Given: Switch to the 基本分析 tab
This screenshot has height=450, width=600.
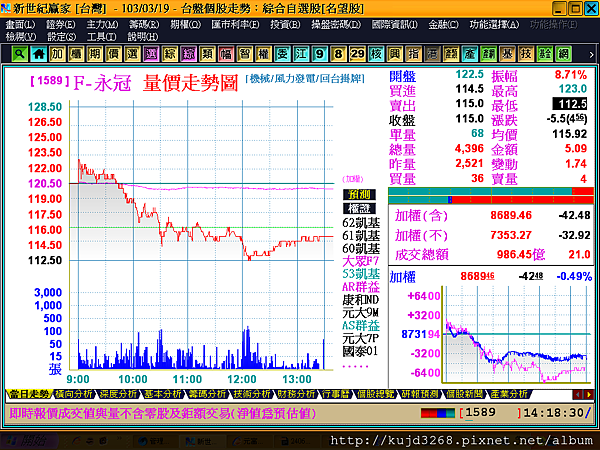Looking at the screenshot, I should pos(163,394).
